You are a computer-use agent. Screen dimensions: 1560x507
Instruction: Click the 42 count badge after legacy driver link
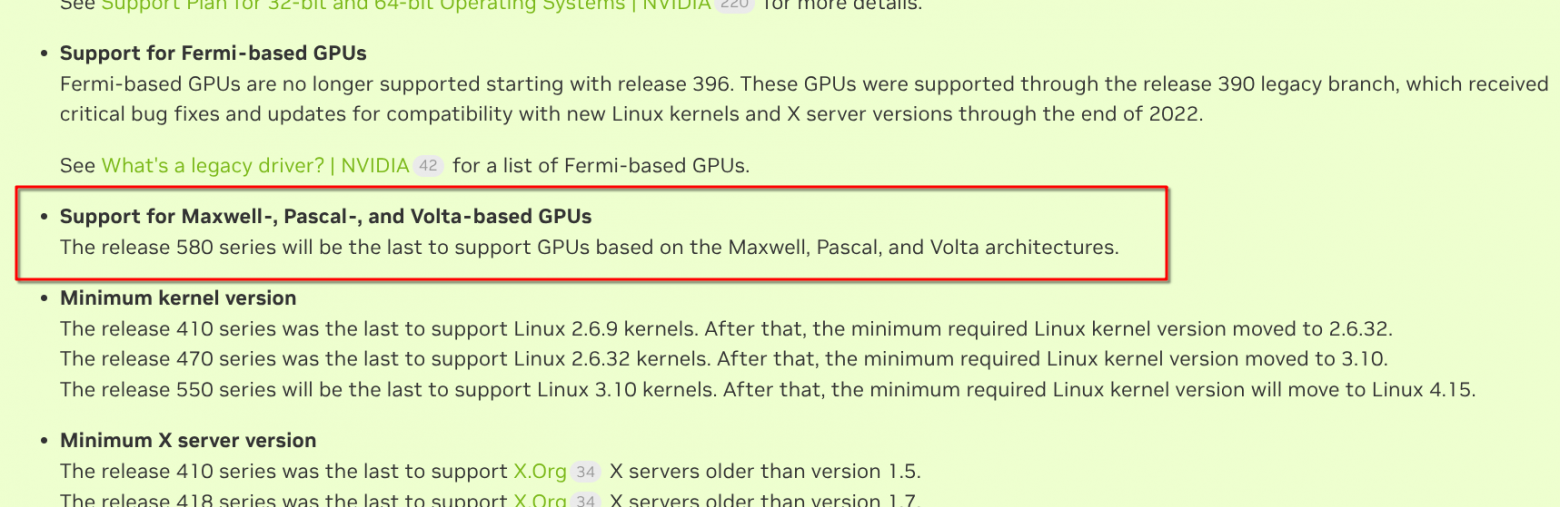click(x=428, y=166)
